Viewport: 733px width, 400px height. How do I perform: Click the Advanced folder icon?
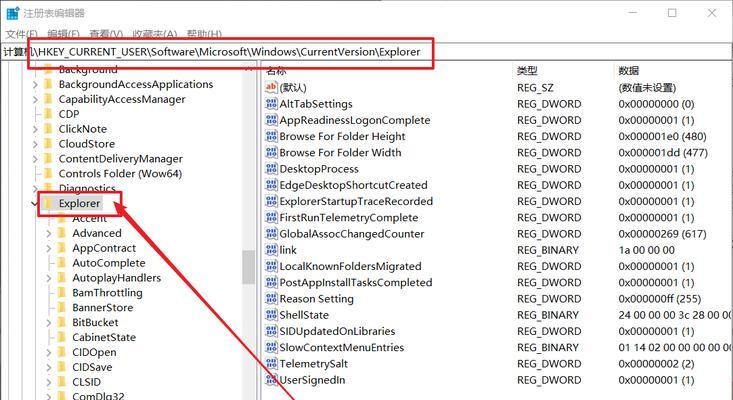coord(61,233)
